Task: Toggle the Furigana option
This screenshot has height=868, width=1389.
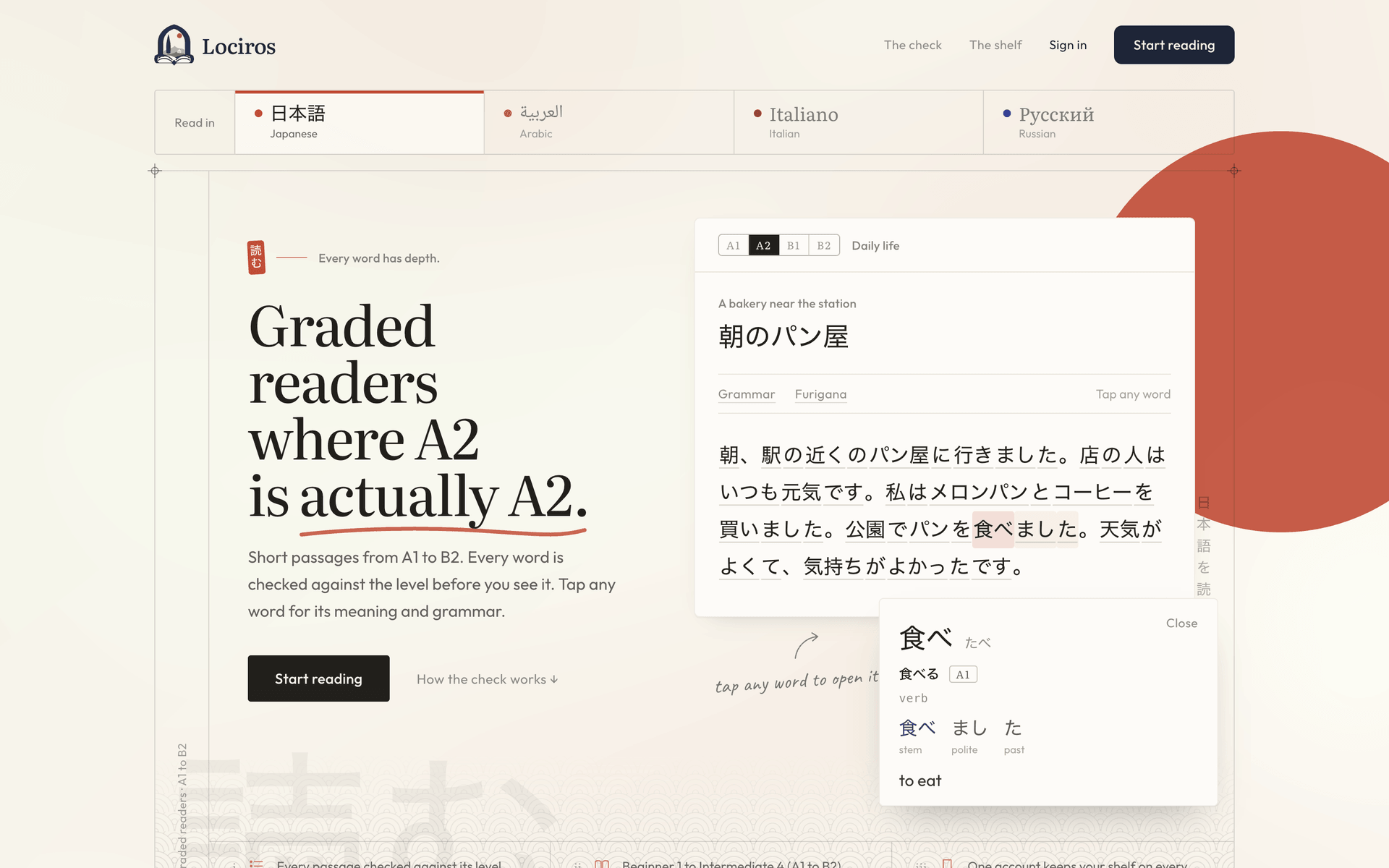Action: click(820, 394)
